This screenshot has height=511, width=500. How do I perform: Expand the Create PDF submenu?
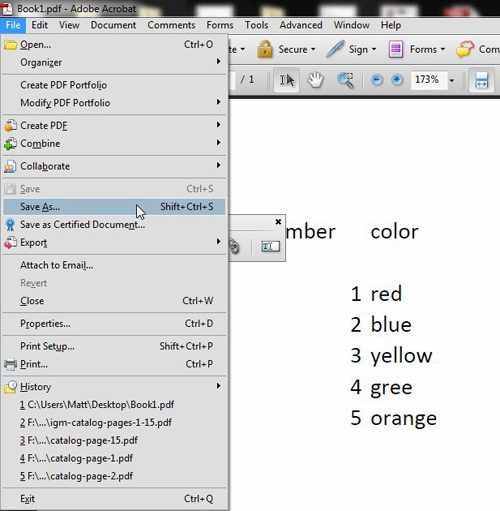tap(114, 125)
